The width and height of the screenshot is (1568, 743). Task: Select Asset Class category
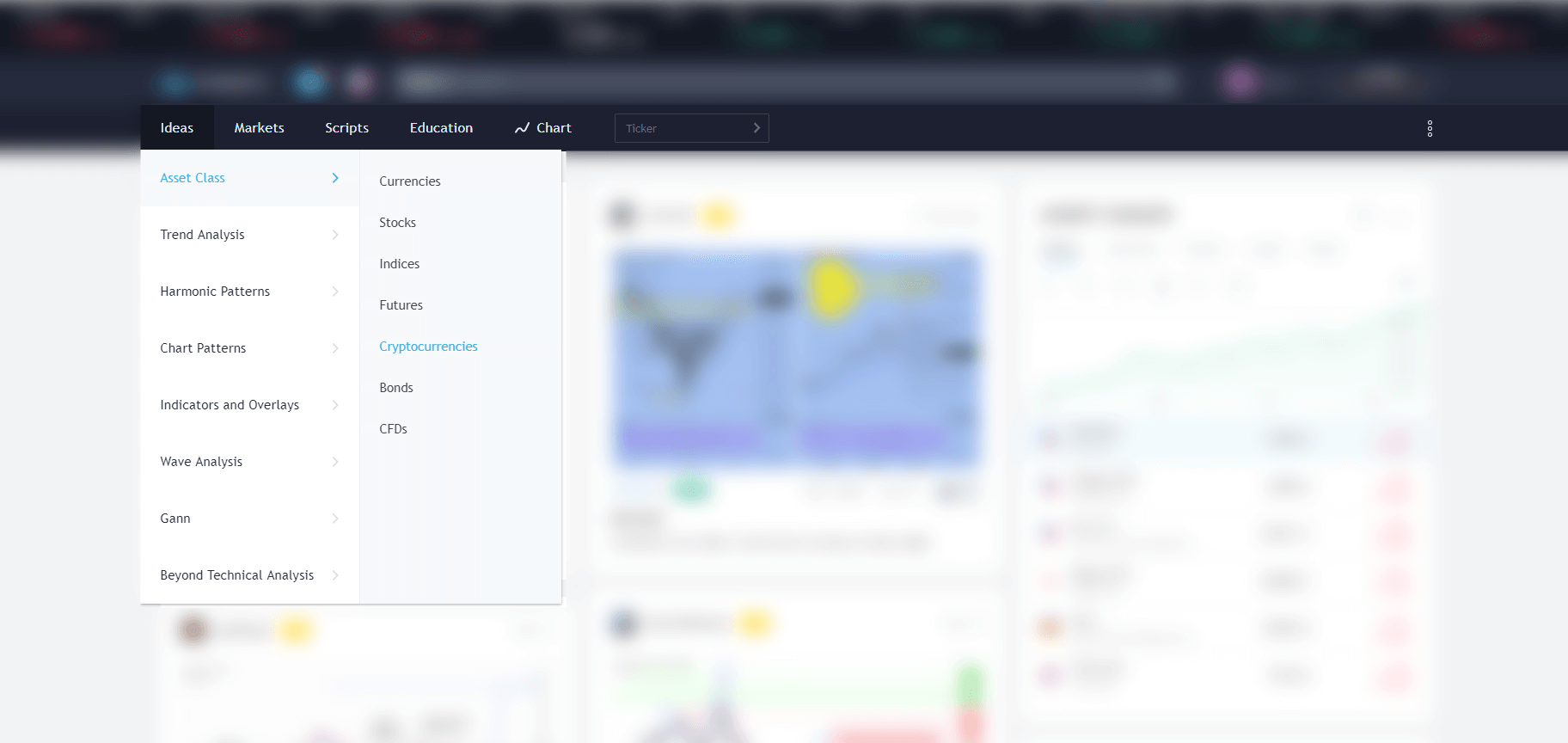[x=249, y=178]
